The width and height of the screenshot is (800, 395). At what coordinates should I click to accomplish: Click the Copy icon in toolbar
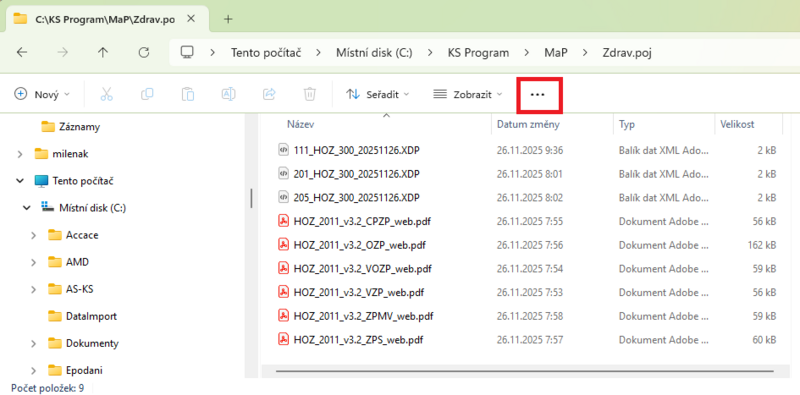point(147,94)
